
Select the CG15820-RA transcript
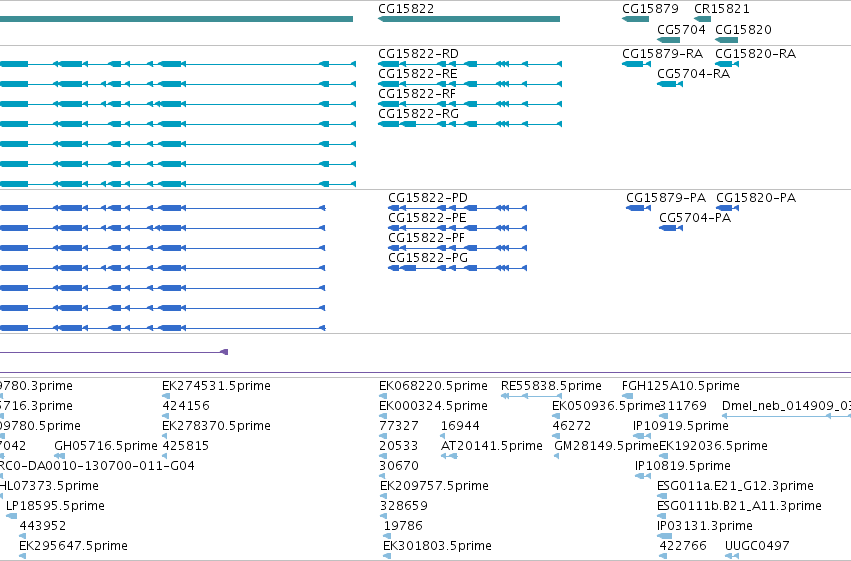[755, 54]
